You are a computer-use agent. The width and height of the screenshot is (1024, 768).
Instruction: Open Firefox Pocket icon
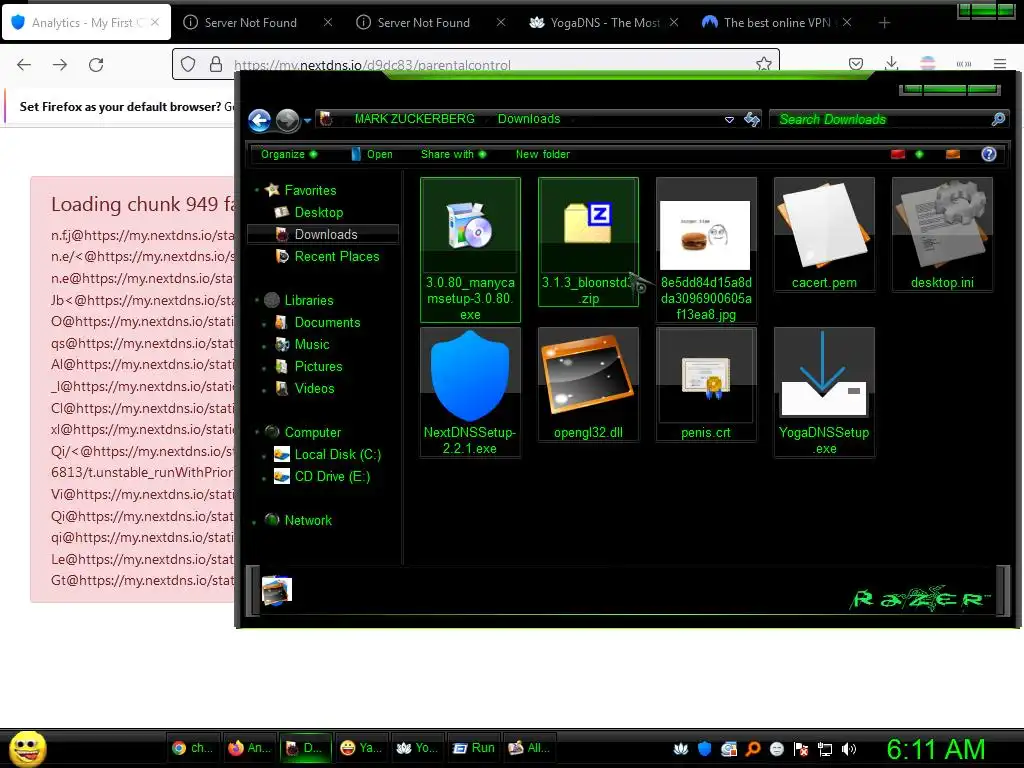pos(856,64)
